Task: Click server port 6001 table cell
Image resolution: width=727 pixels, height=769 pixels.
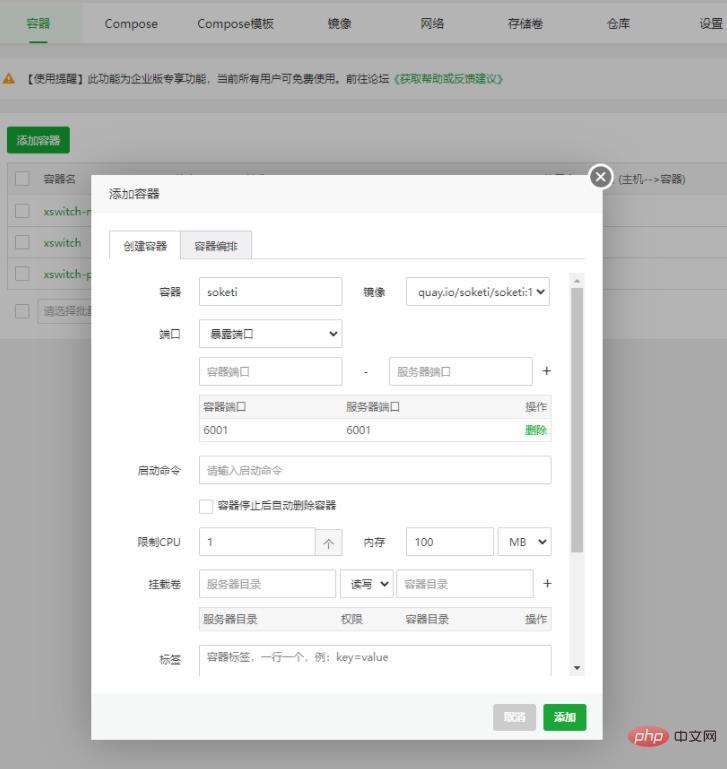Action: (359, 430)
